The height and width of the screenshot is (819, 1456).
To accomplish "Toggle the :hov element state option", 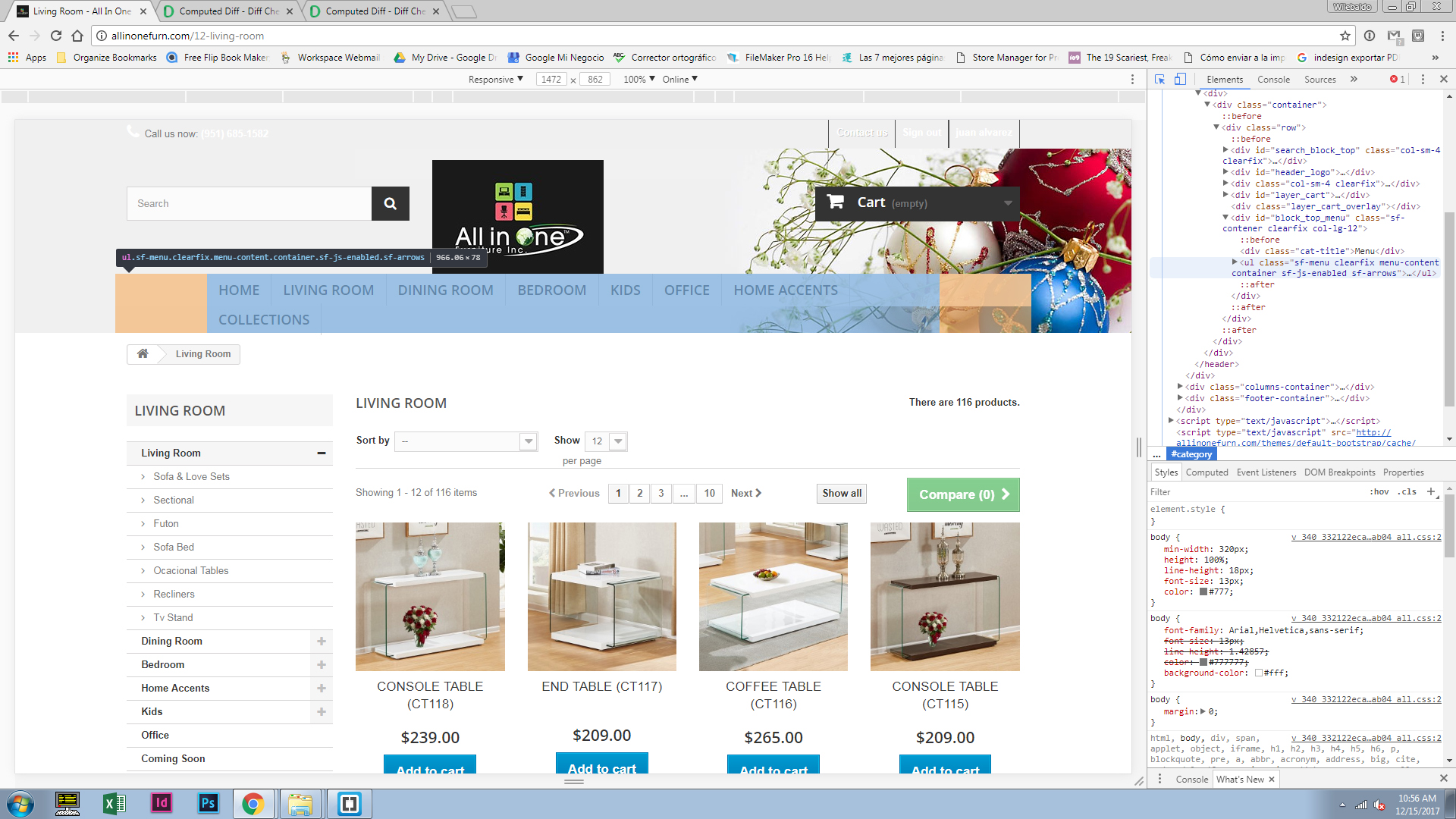I will (x=1379, y=491).
